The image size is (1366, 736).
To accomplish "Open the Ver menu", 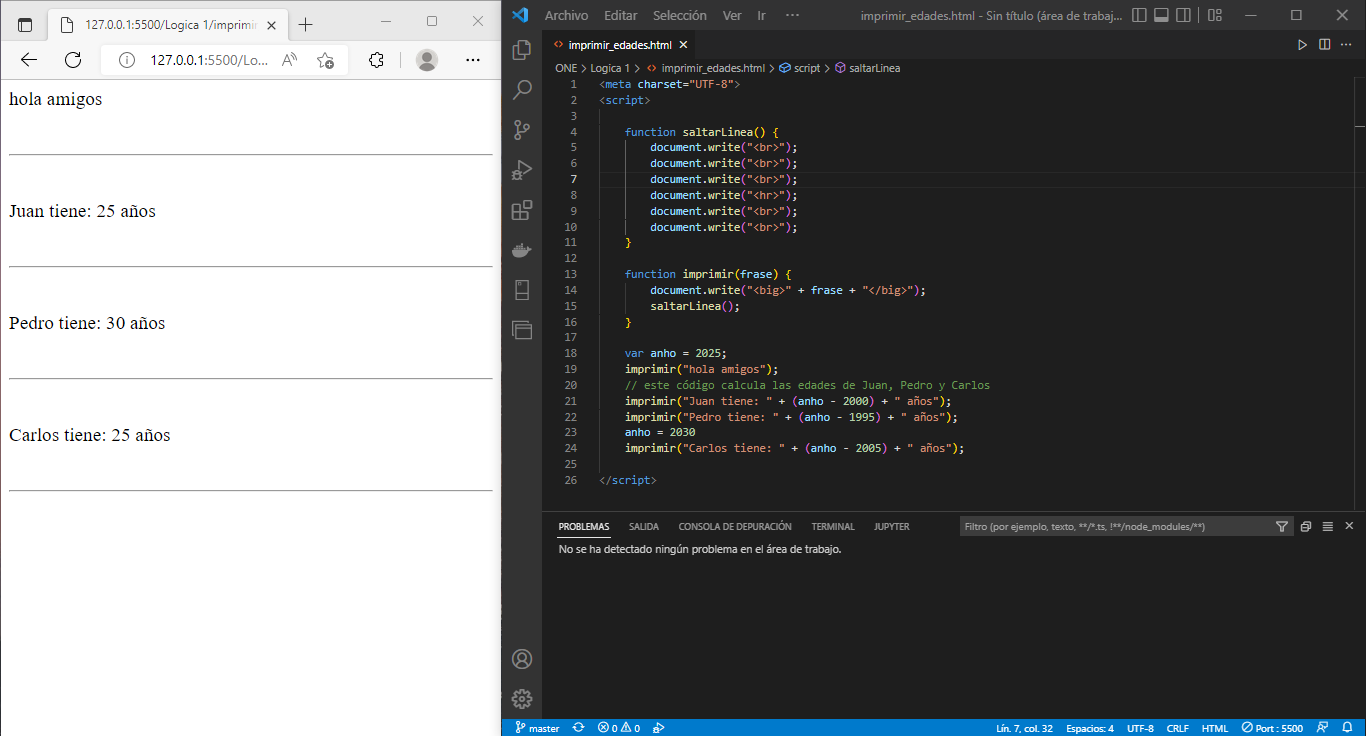I will tap(732, 15).
